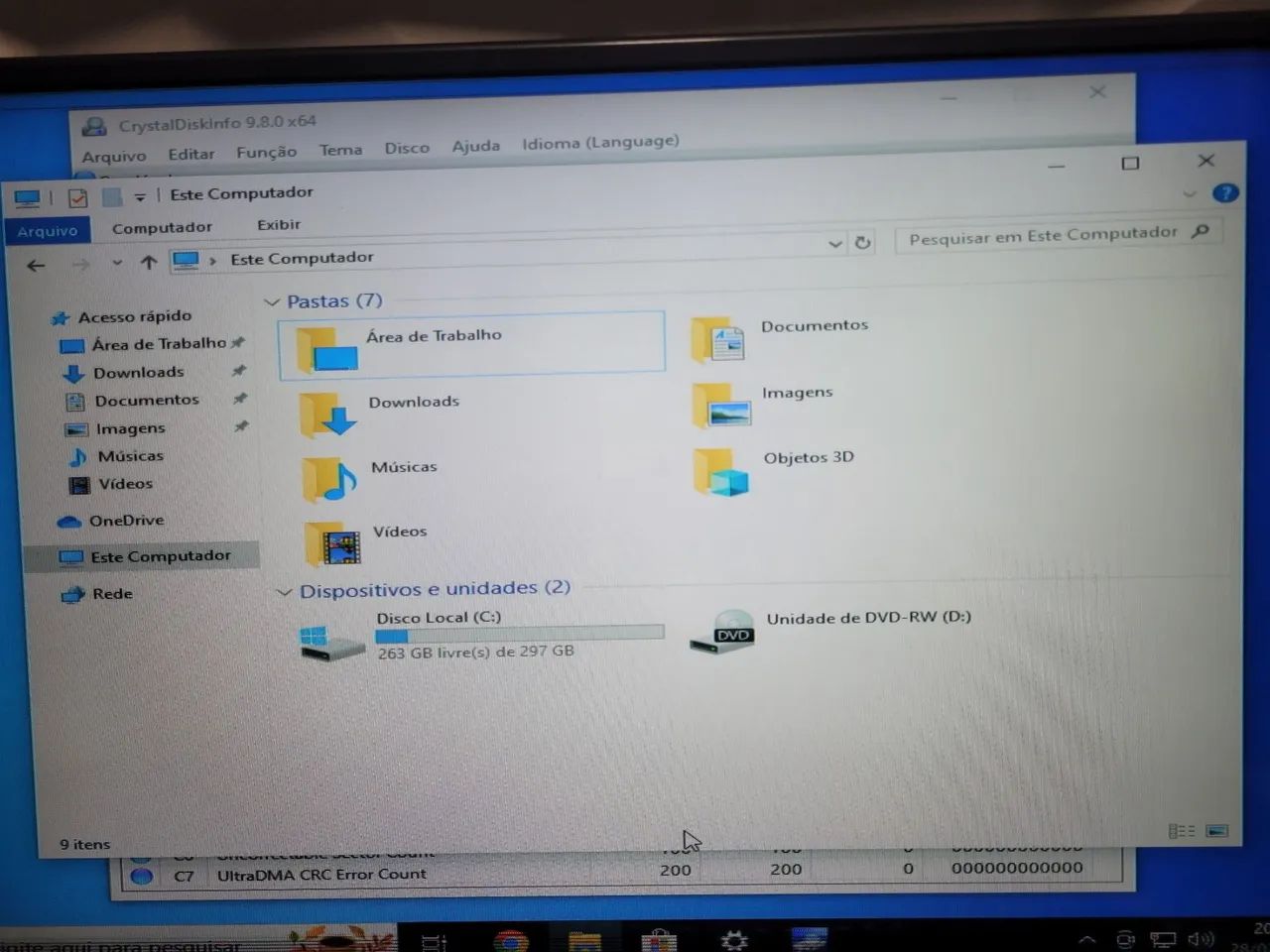Select Documentos in navigation pane

tap(146, 400)
